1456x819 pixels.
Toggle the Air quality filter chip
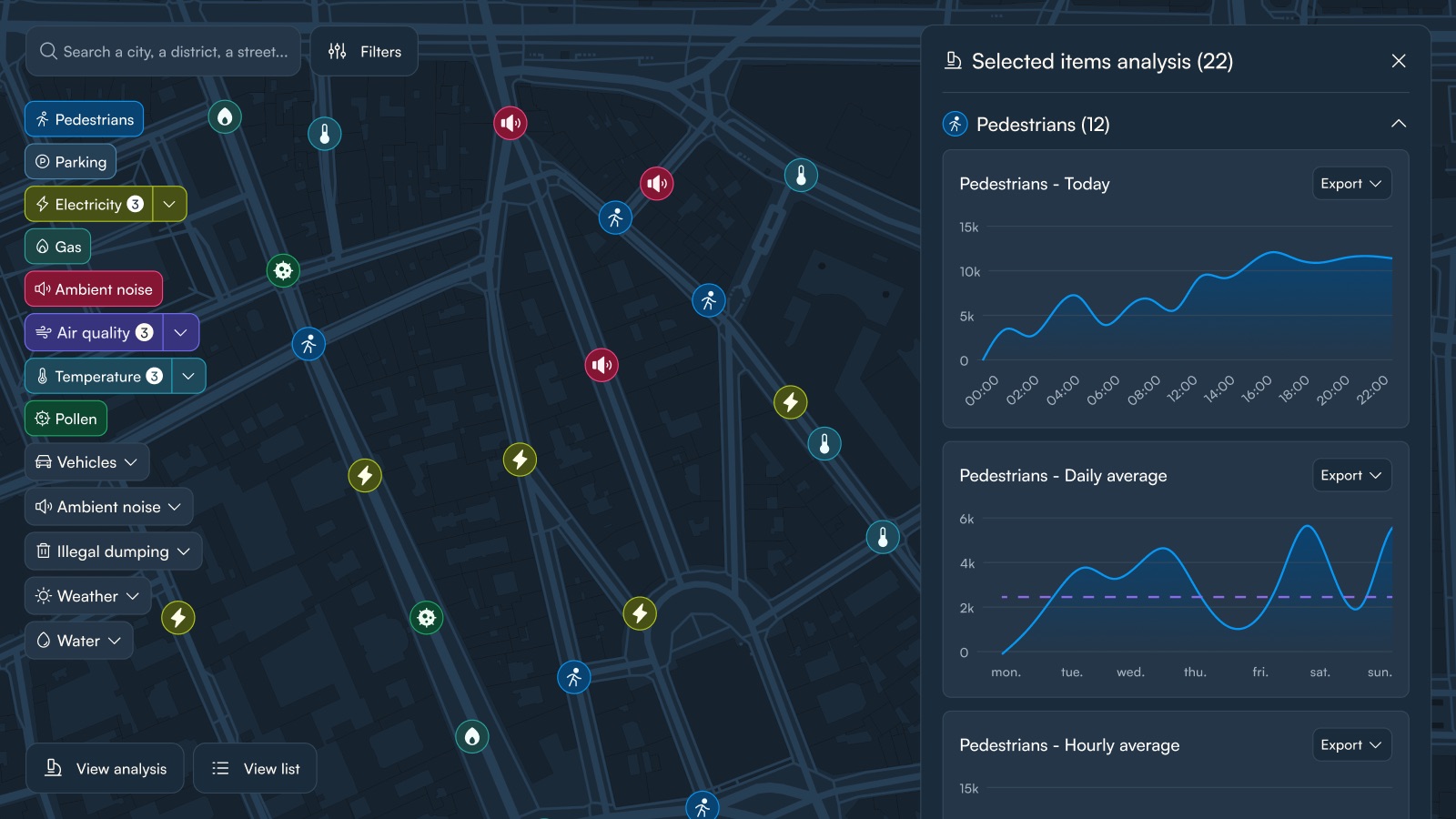(x=94, y=332)
